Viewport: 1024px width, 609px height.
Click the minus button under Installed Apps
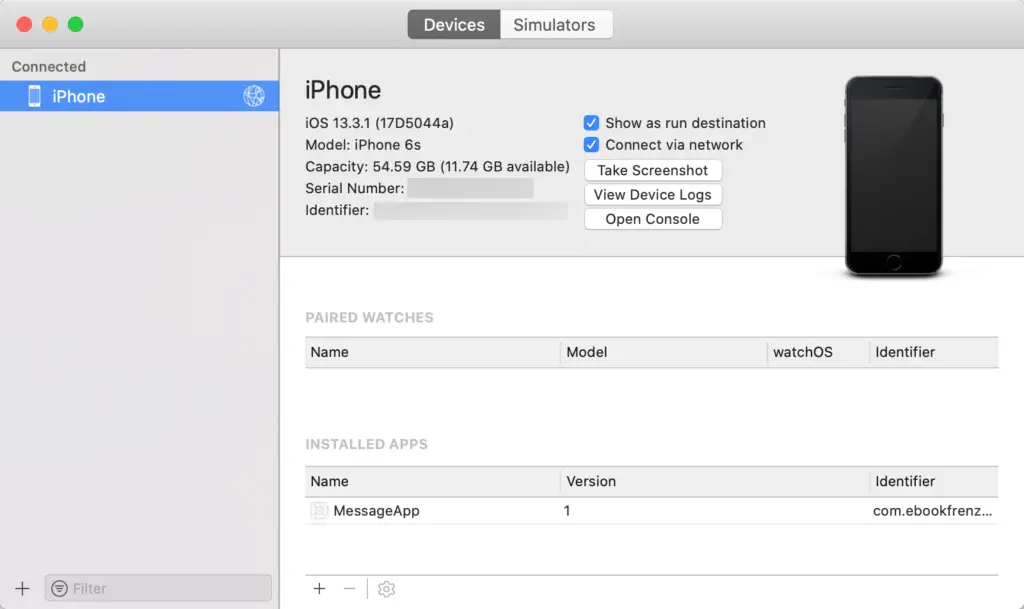[349, 589]
